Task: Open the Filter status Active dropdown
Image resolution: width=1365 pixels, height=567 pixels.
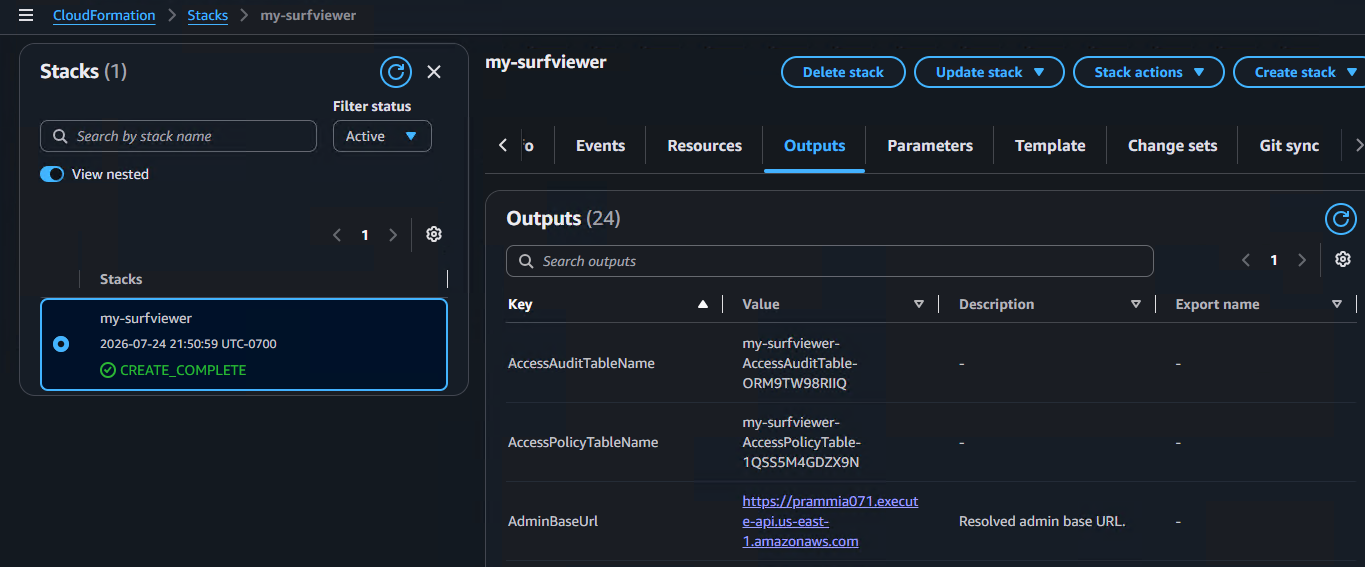Action: [x=382, y=136]
